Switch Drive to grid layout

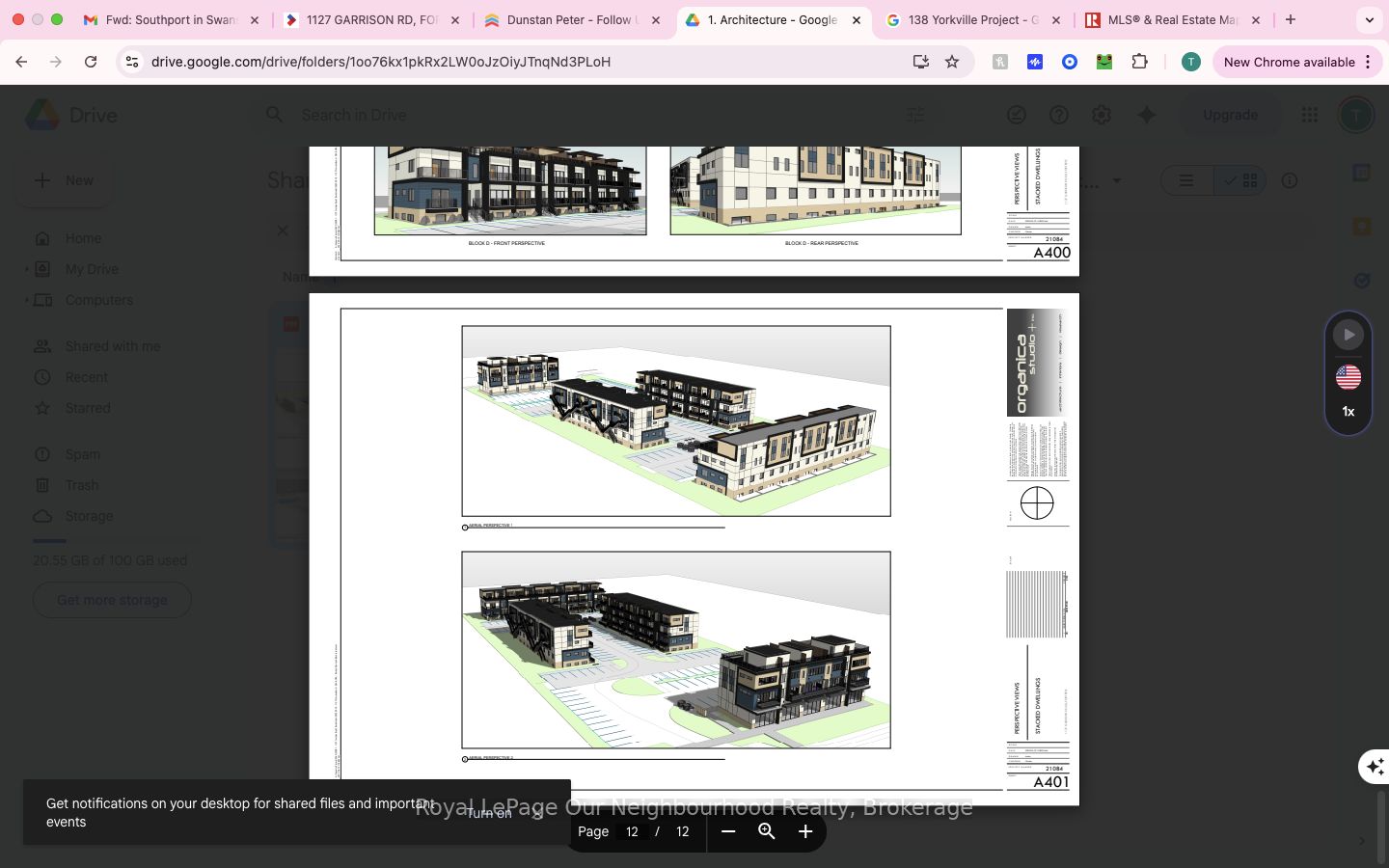(1239, 180)
